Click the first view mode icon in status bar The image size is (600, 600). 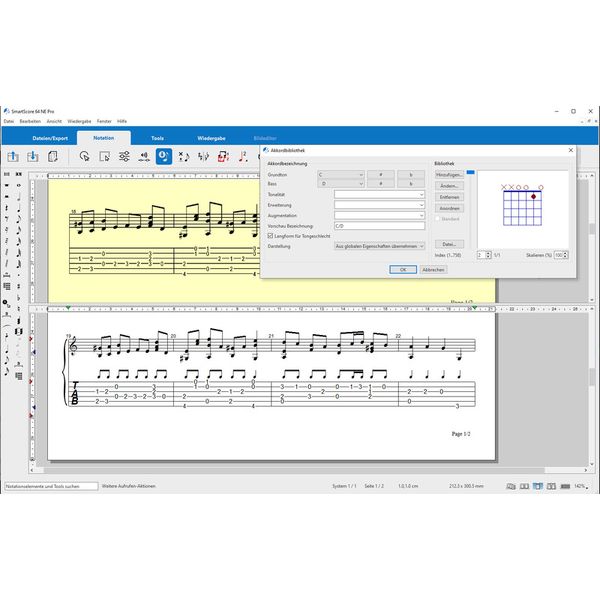click(x=511, y=486)
